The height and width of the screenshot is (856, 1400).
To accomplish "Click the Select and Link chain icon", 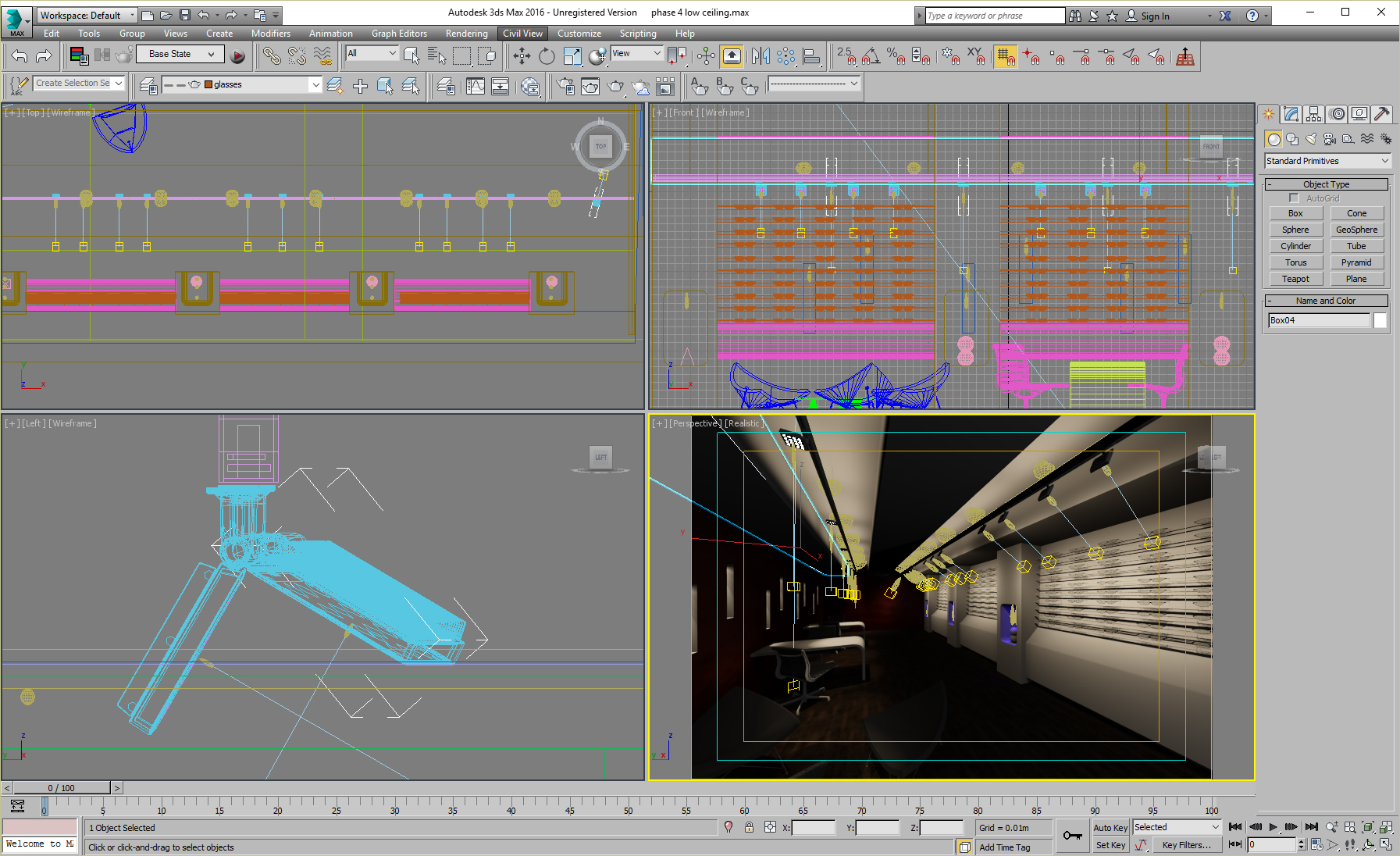I will (x=271, y=55).
